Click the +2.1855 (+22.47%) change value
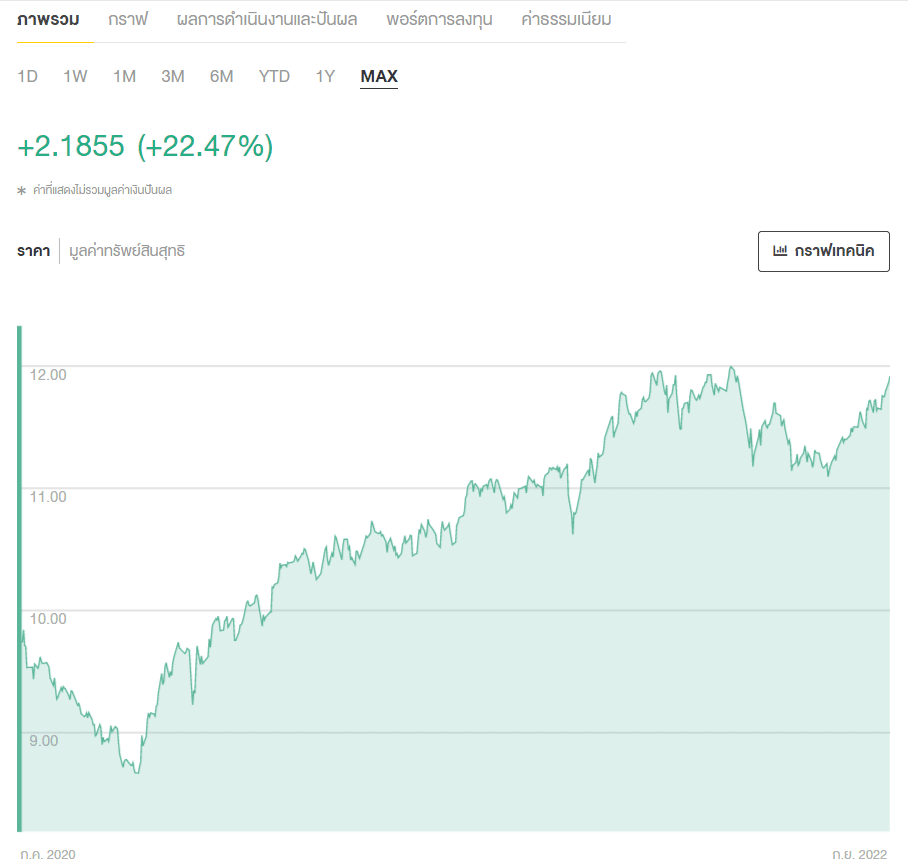 pyautogui.click(x=145, y=146)
